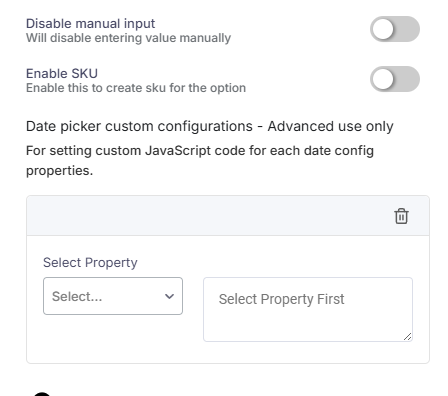This screenshot has height=396, width=448.
Task: Click the "Disable manual input" label
Action: pyautogui.click(x=90, y=24)
